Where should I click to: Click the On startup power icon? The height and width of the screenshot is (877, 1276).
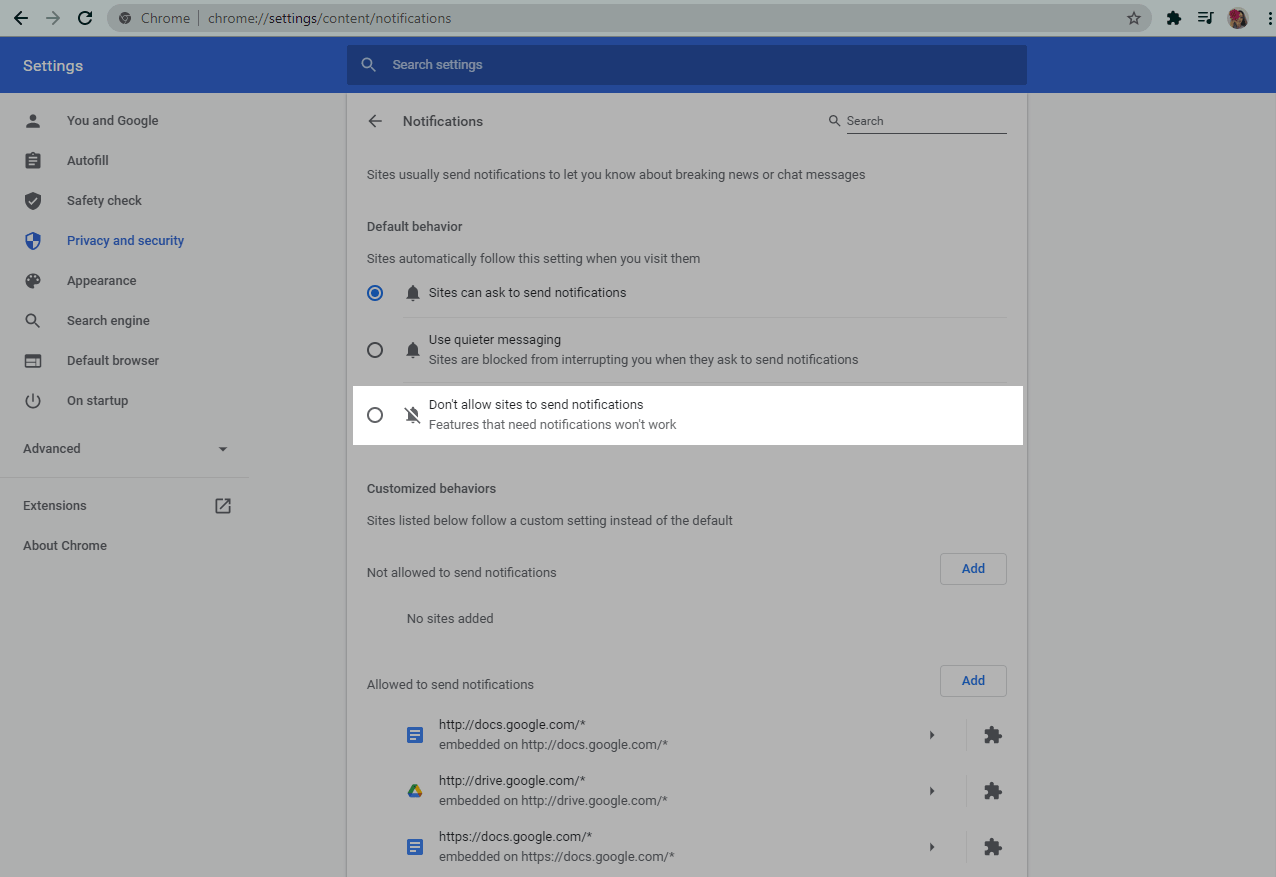point(33,401)
